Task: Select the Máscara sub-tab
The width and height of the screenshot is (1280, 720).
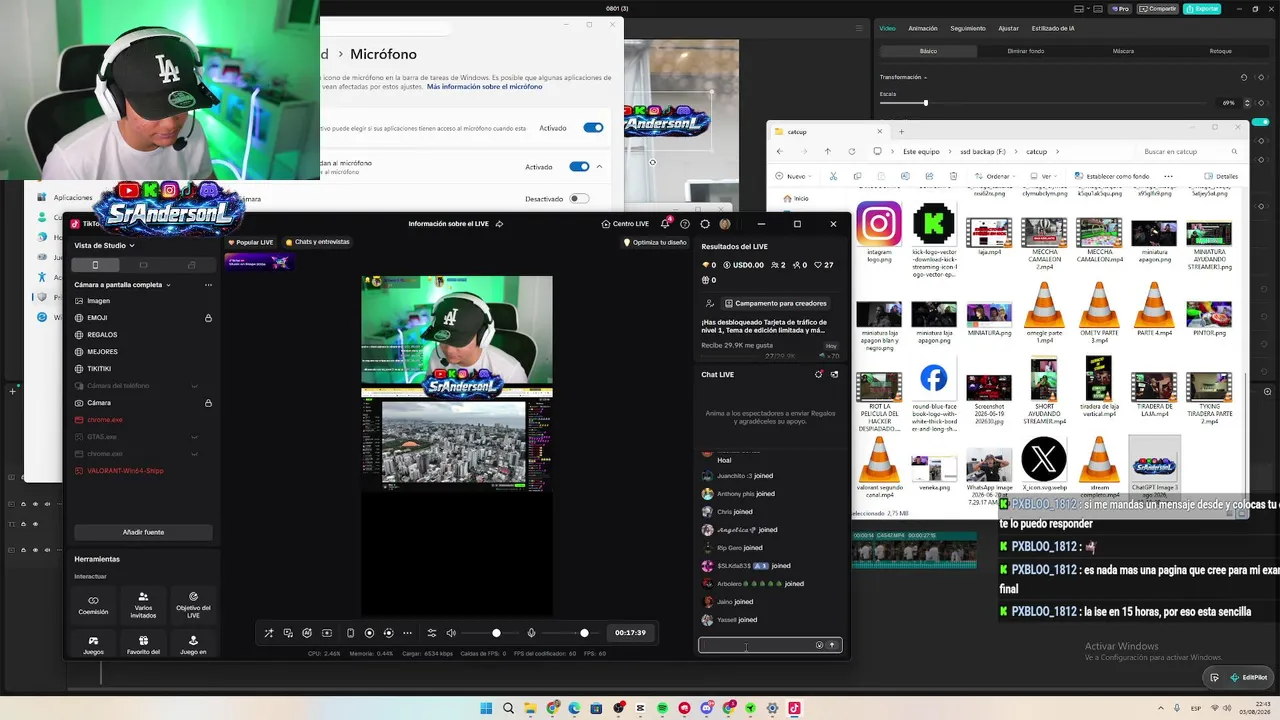Action: [1123, 51]
